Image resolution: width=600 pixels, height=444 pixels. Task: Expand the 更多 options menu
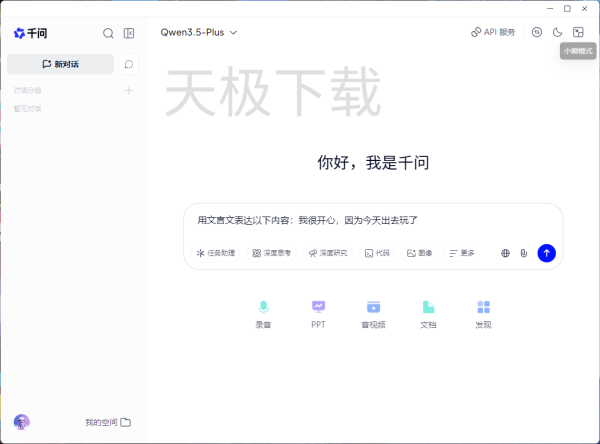(461, 253)
